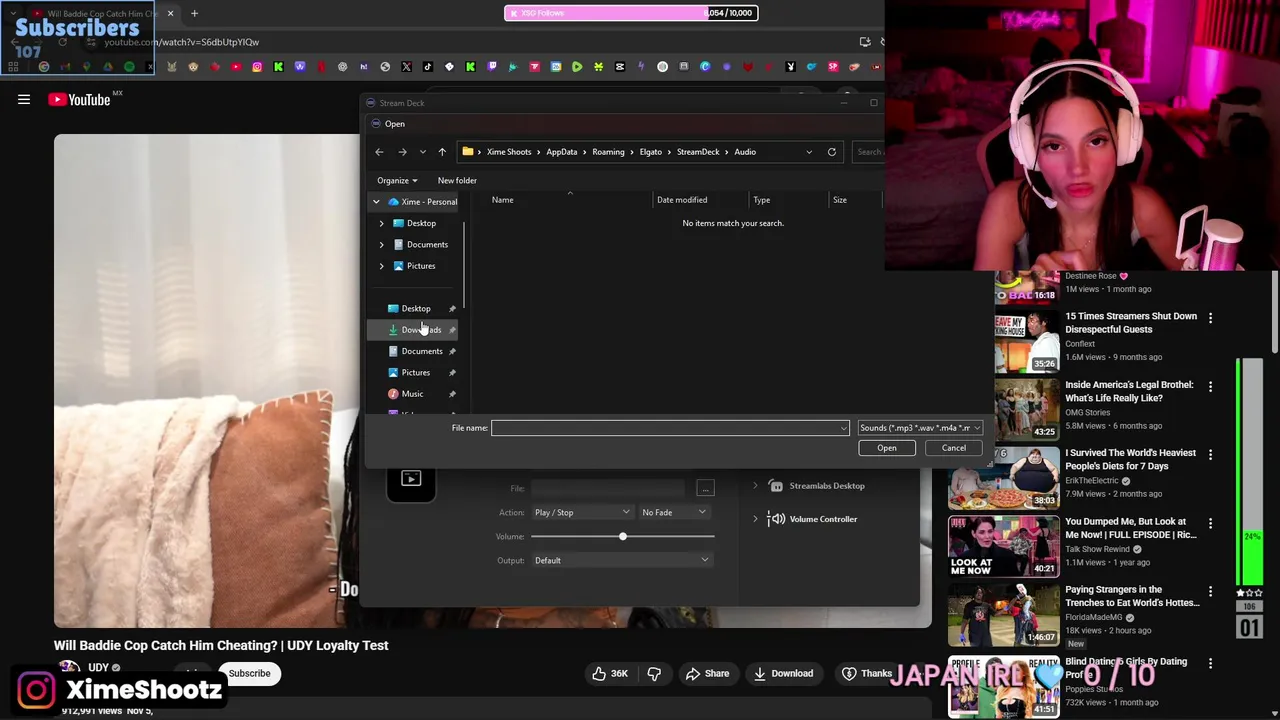Close the Will Baddie Cop browser tab
1280x720 pixels.
[170, 13]
